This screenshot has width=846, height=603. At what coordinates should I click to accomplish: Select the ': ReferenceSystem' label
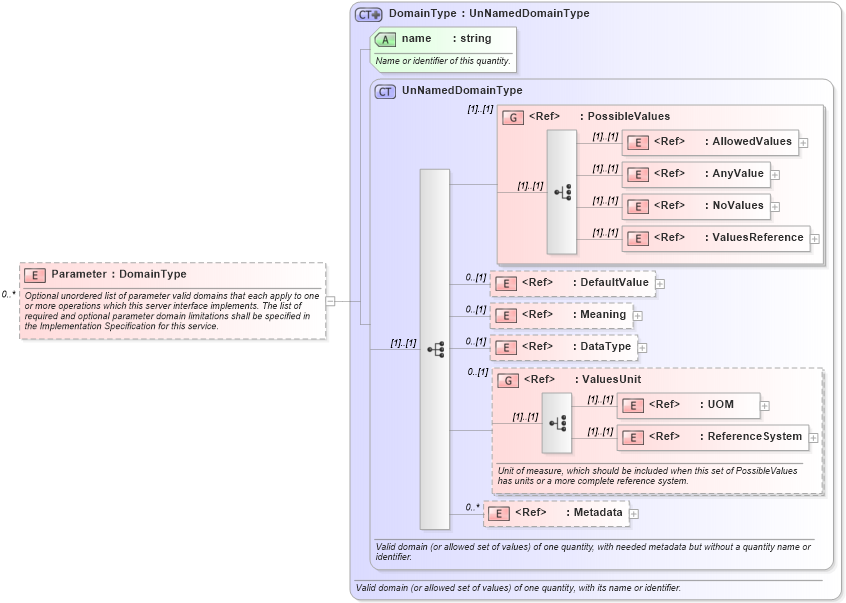[751, 436]
